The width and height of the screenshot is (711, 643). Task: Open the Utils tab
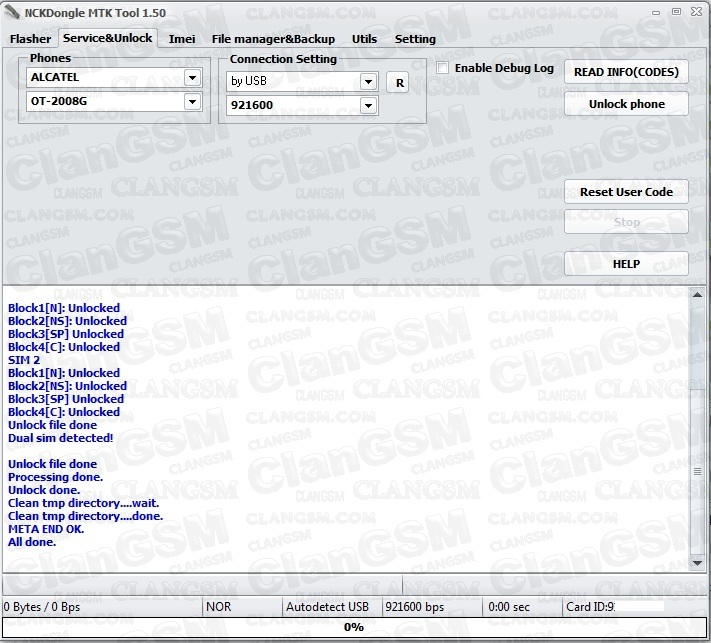coord(364,39)
